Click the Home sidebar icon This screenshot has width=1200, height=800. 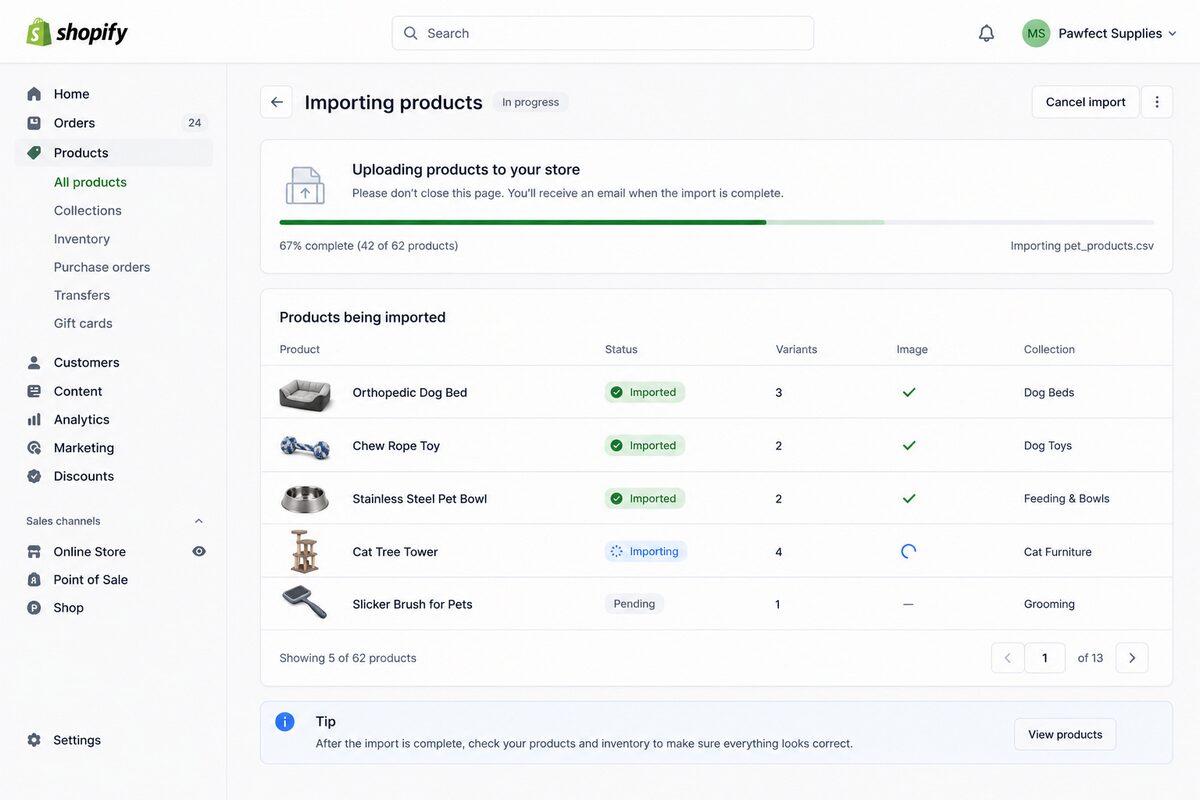click(34, 94)
